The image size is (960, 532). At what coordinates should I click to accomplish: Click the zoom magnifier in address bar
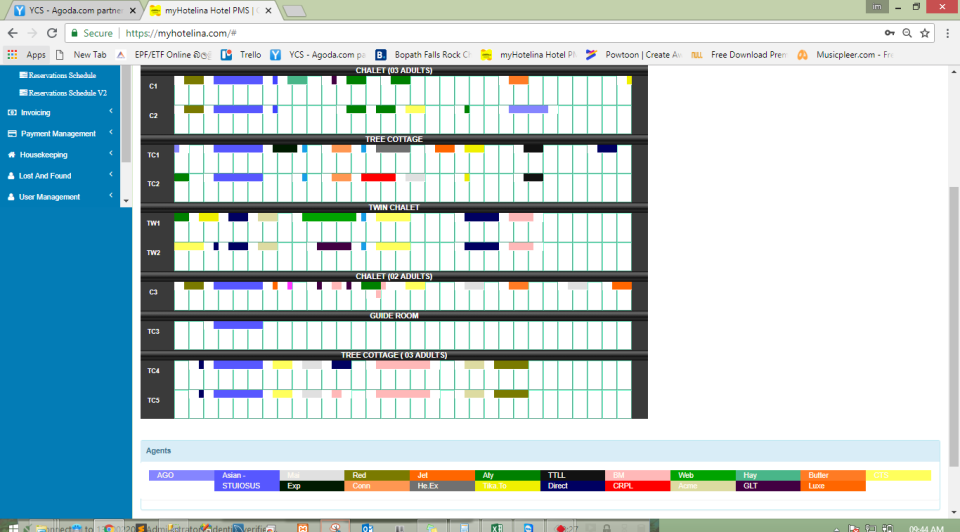point(907,33)
